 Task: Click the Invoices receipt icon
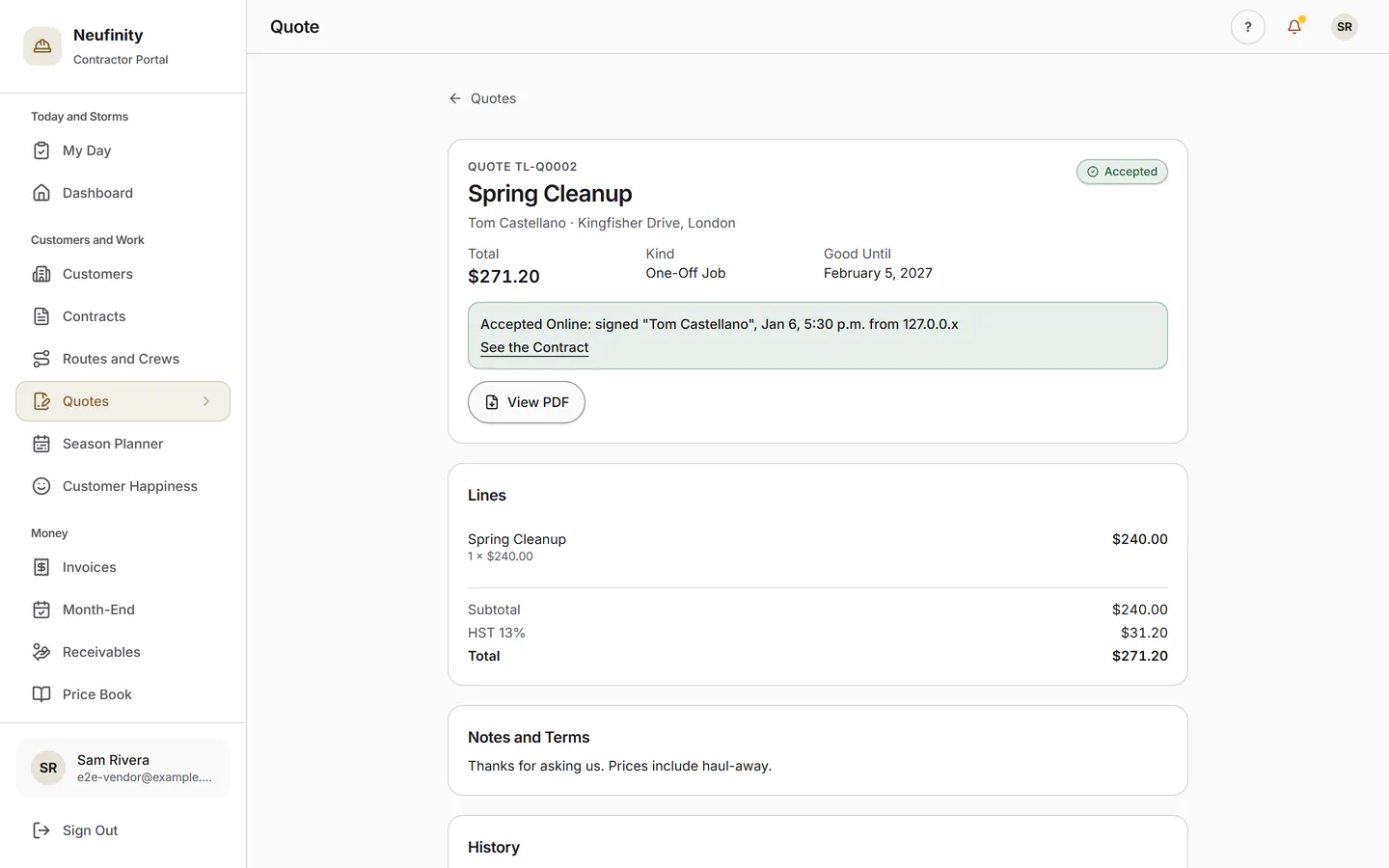(41, 567)
